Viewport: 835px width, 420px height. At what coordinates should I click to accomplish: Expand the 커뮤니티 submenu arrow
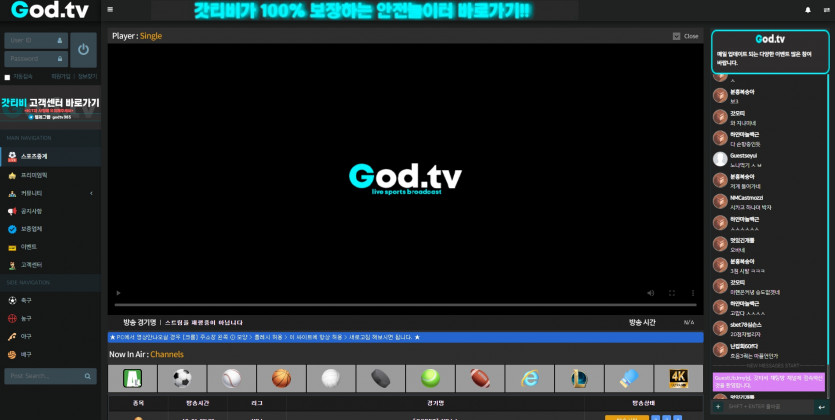91,193
